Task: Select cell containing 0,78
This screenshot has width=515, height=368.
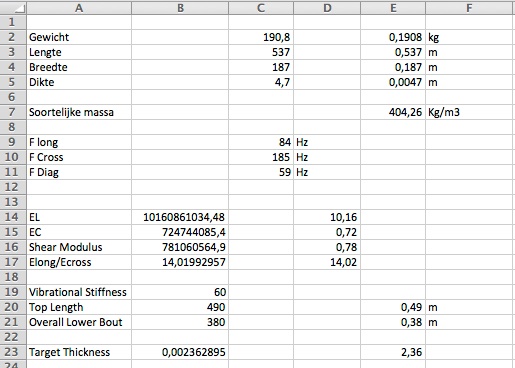Action: coord(327,247)
